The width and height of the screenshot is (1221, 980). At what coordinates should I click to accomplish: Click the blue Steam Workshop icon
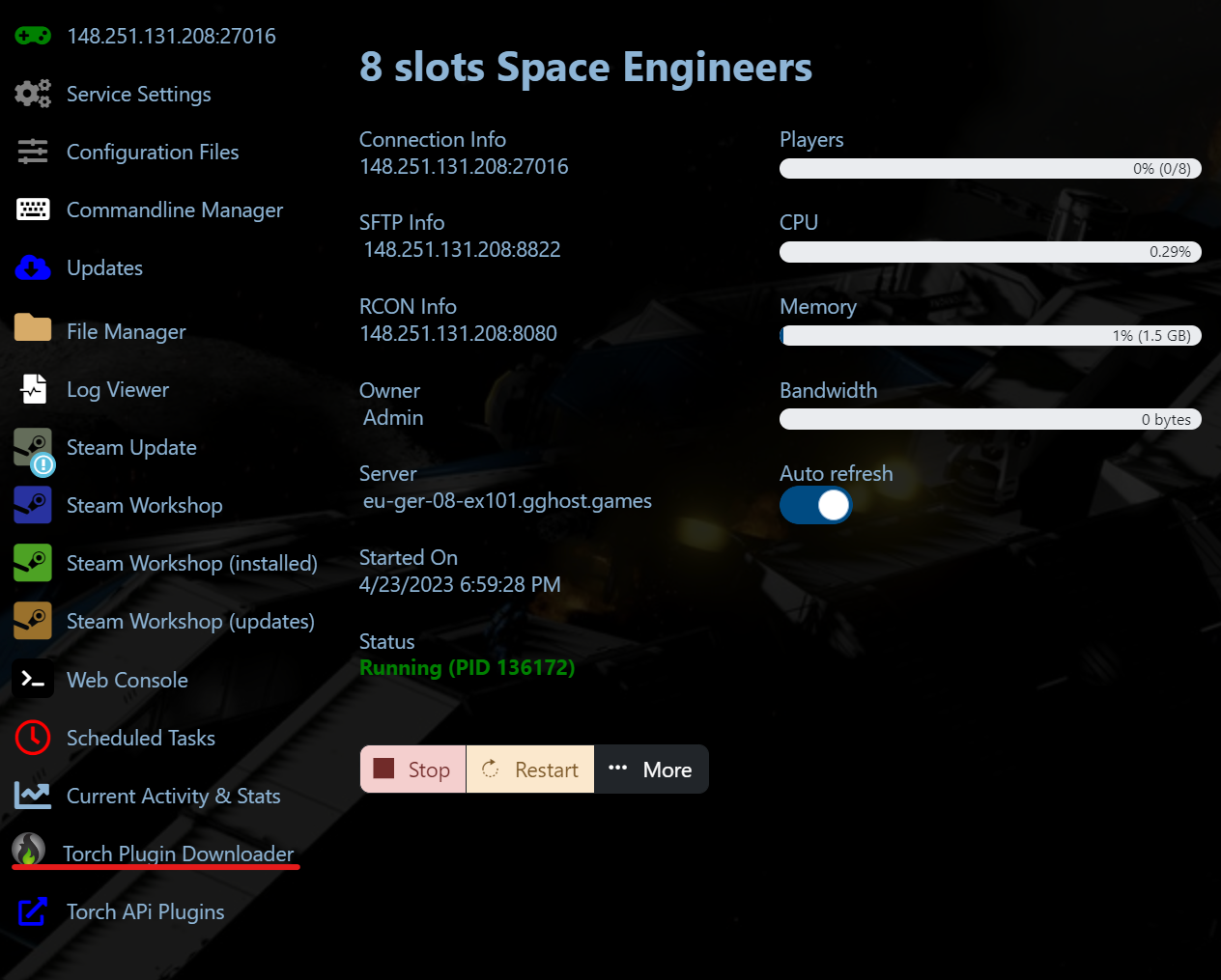(x=33, y=505)
